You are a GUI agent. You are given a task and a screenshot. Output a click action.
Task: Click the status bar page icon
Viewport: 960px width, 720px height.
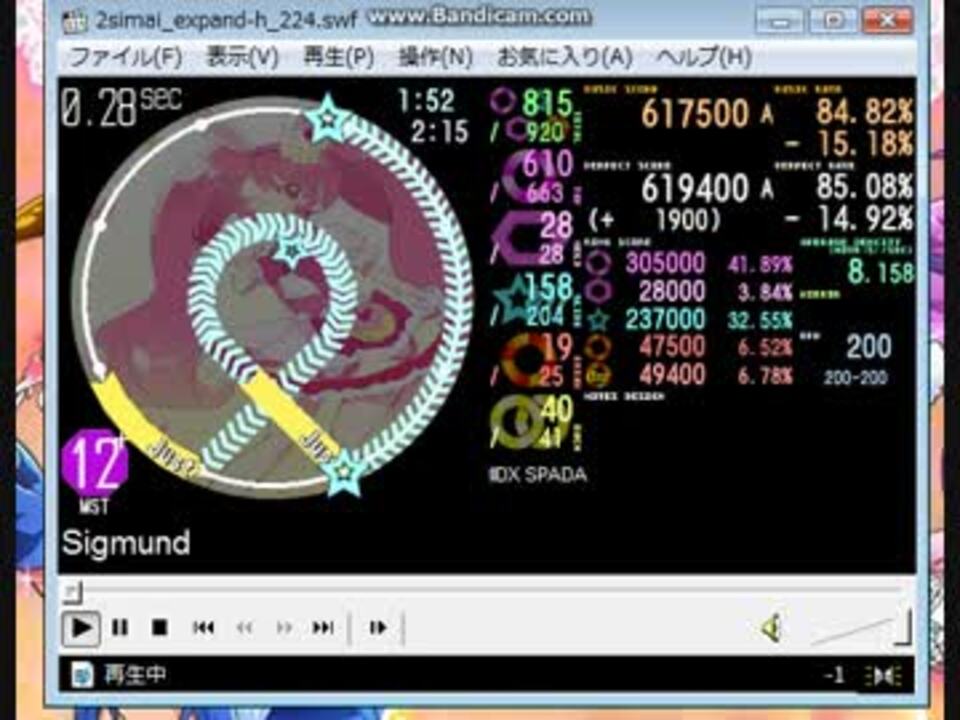[x=83, y=675]
